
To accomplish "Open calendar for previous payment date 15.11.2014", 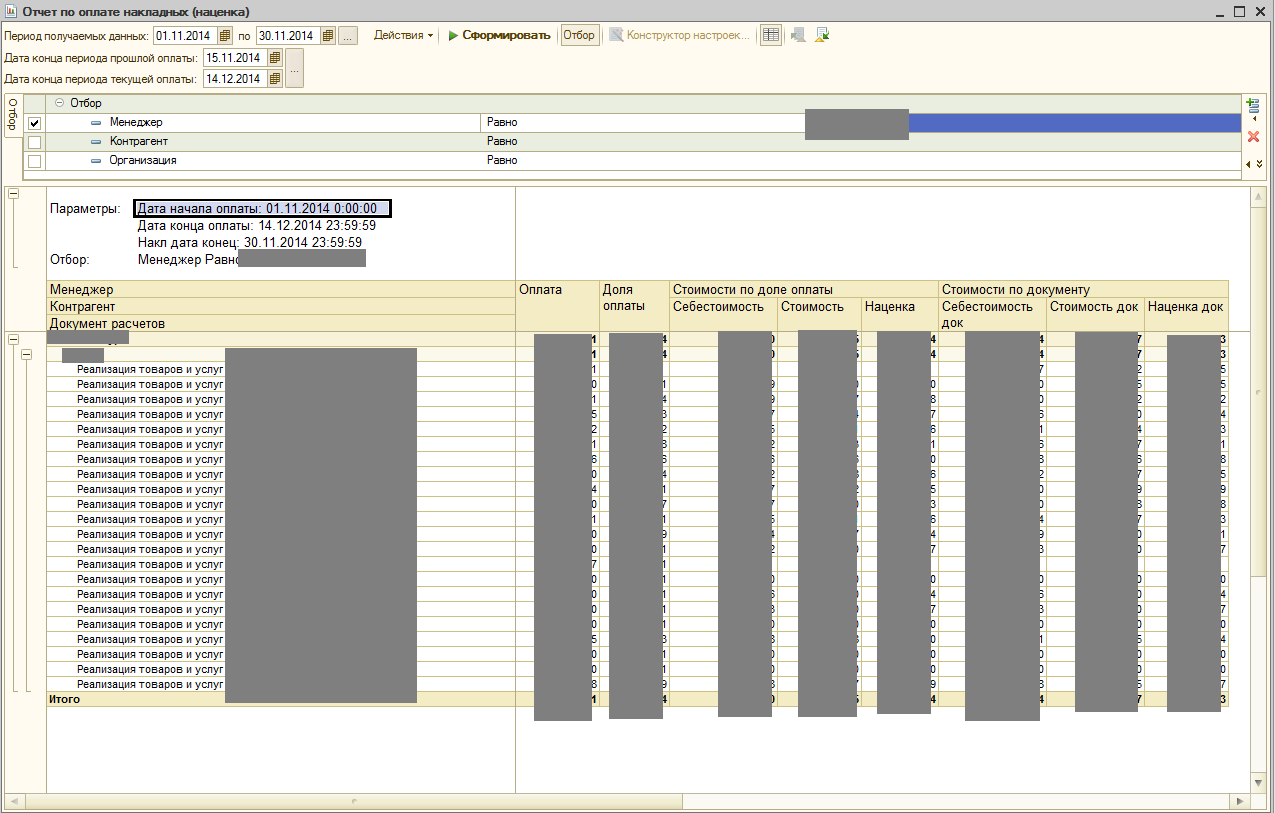I will click(275, 58).
